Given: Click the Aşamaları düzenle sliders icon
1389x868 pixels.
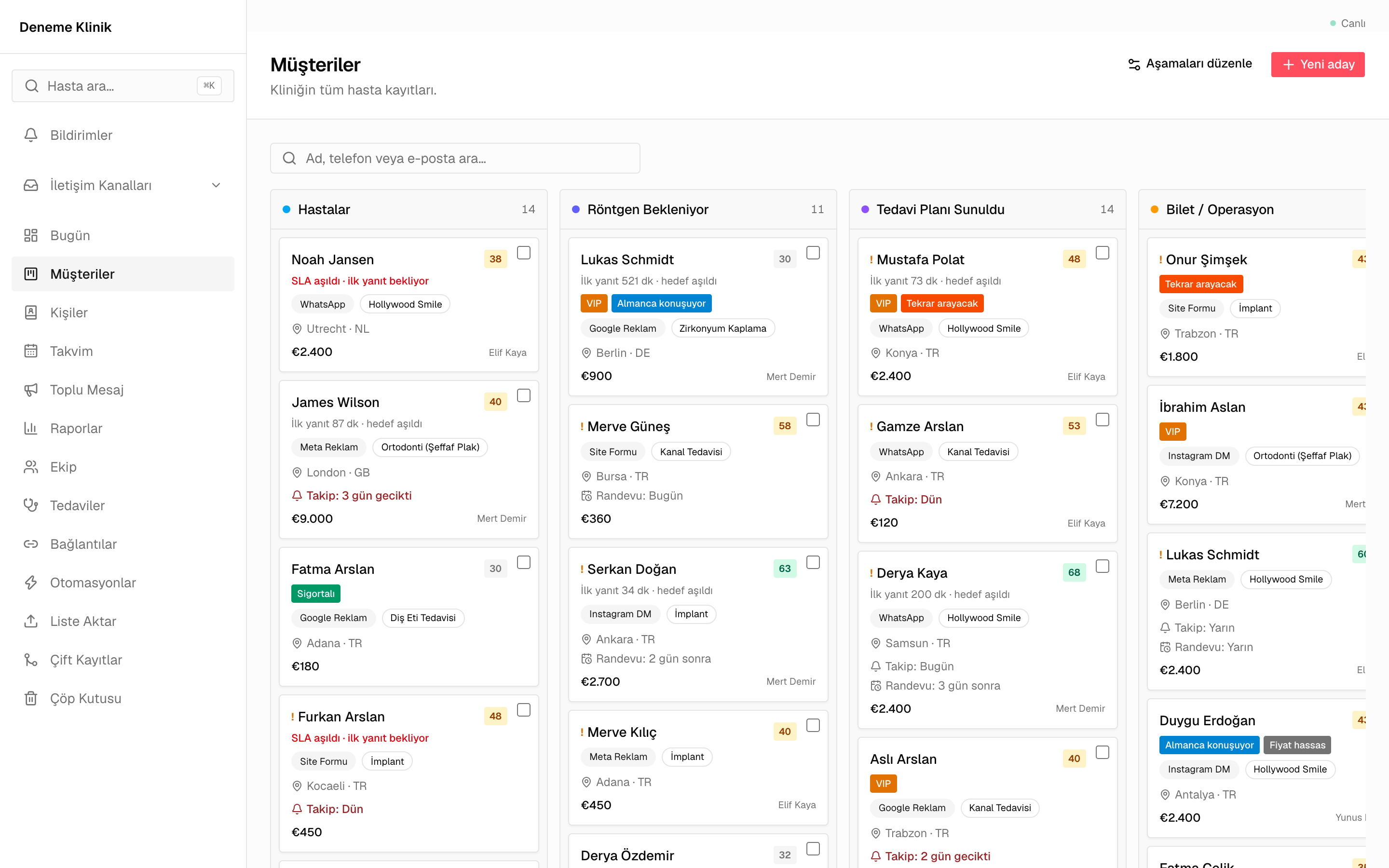Looking at the screenshot, I should 1134,64.
